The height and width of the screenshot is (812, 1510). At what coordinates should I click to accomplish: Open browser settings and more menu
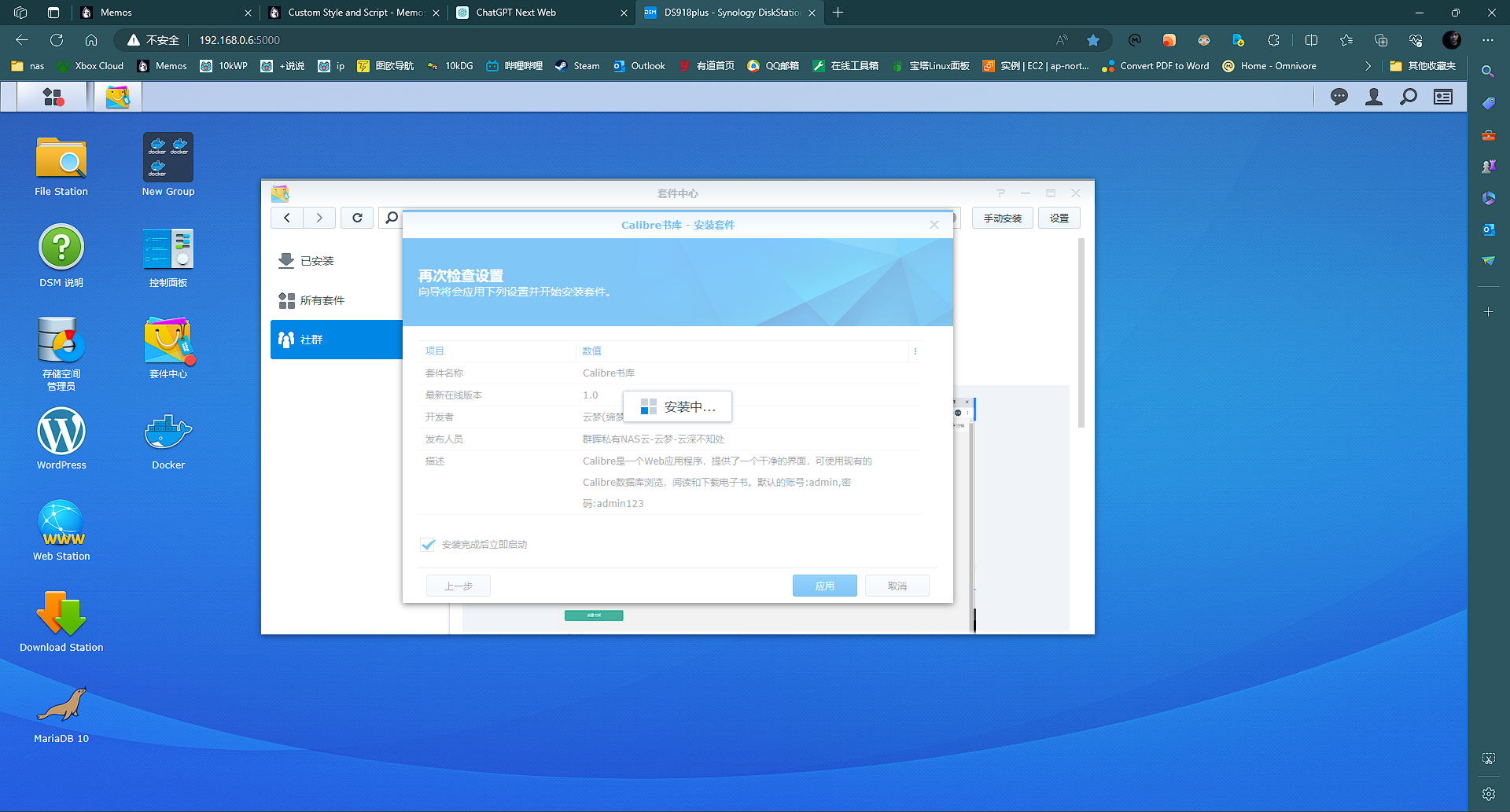point(1488,40)
